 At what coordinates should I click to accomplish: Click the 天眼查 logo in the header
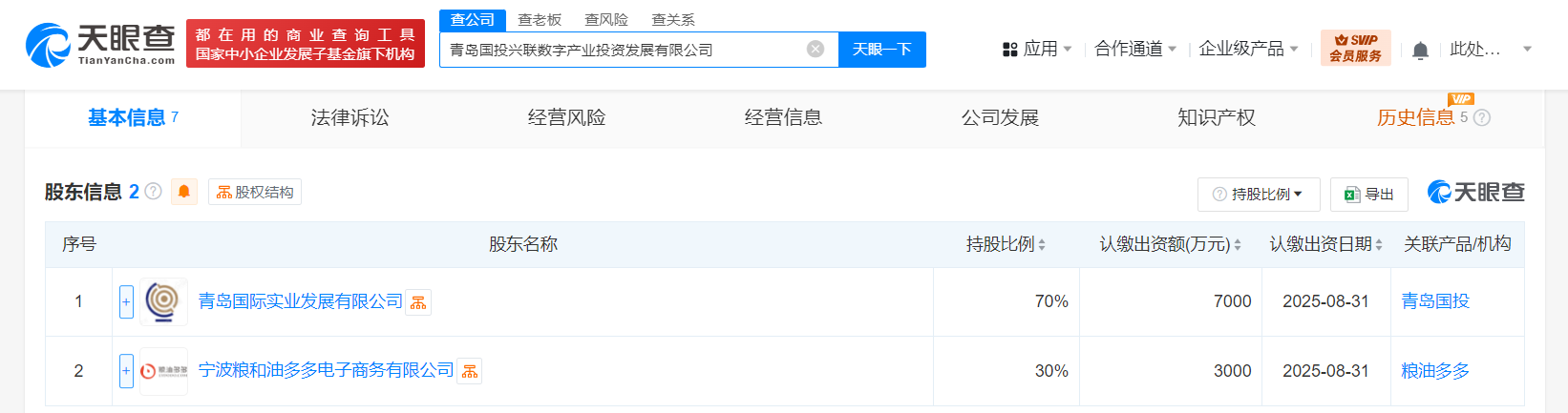click(x=100, y=45)
